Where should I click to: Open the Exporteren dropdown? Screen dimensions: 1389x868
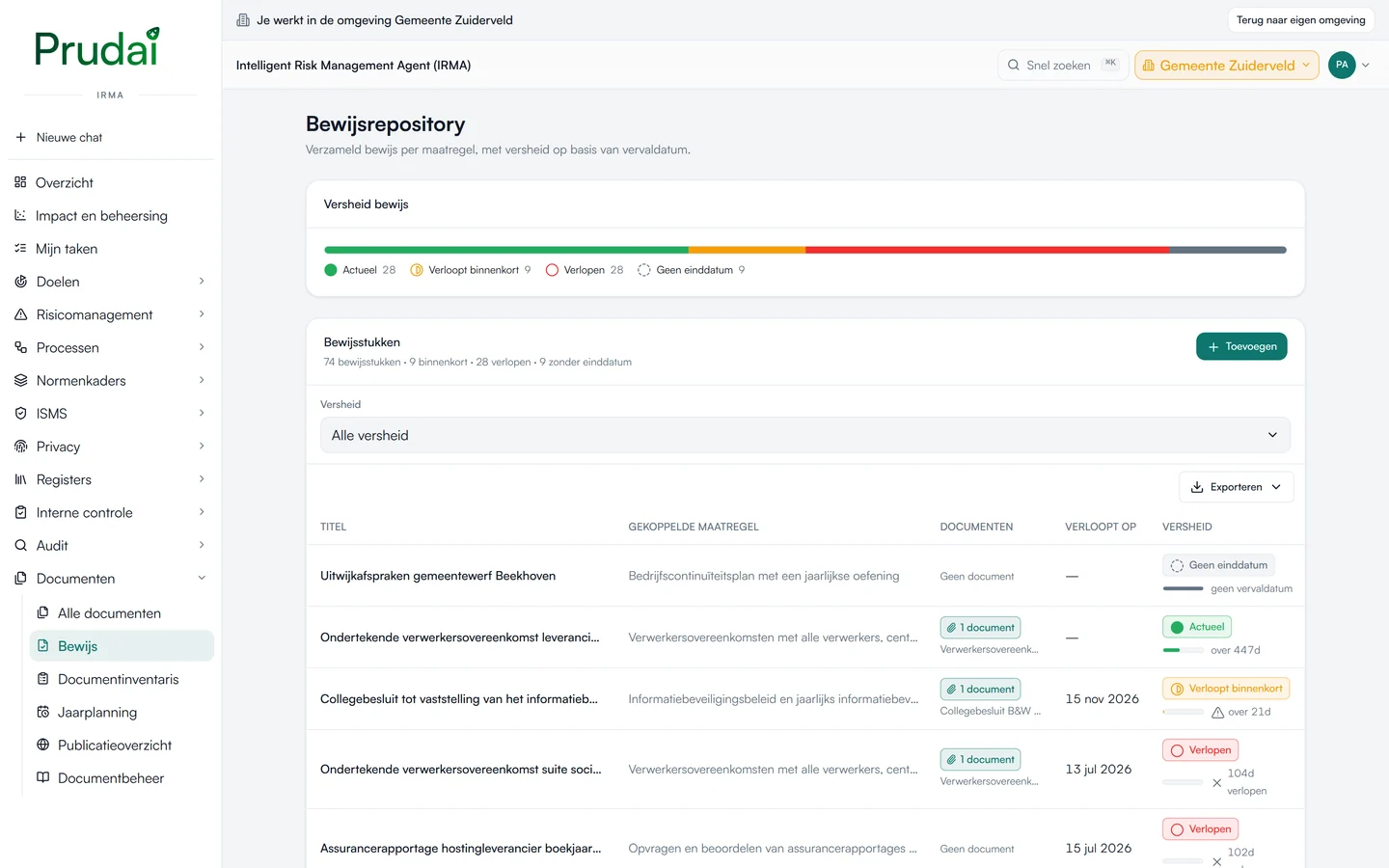tap(1236, 487)
